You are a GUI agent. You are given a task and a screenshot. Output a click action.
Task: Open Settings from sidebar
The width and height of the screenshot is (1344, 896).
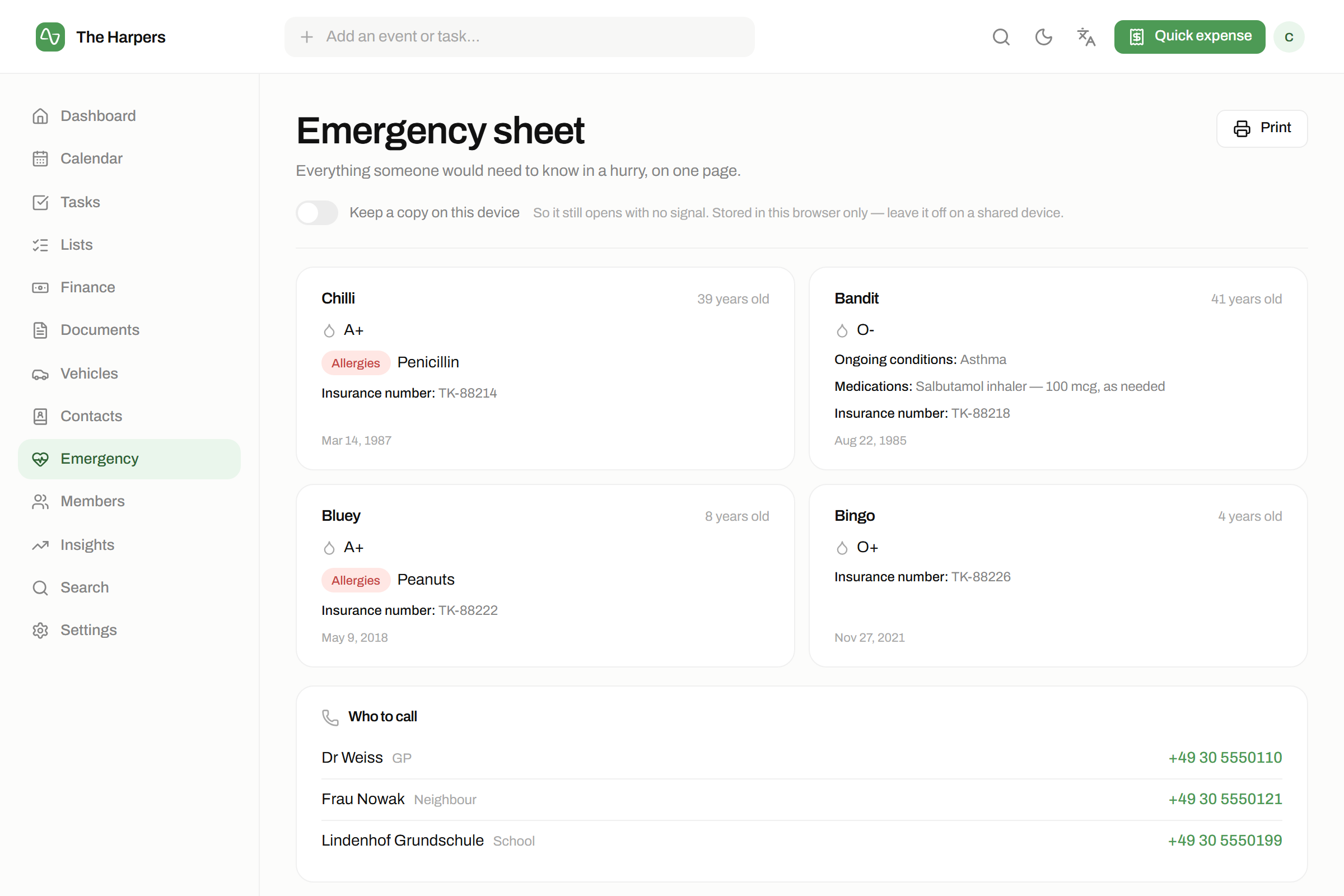point(129,631)
